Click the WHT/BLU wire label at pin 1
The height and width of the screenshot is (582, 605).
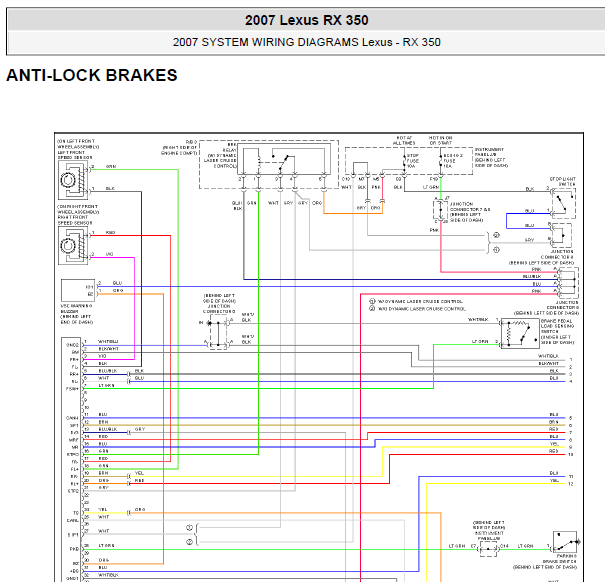[108, 342]
